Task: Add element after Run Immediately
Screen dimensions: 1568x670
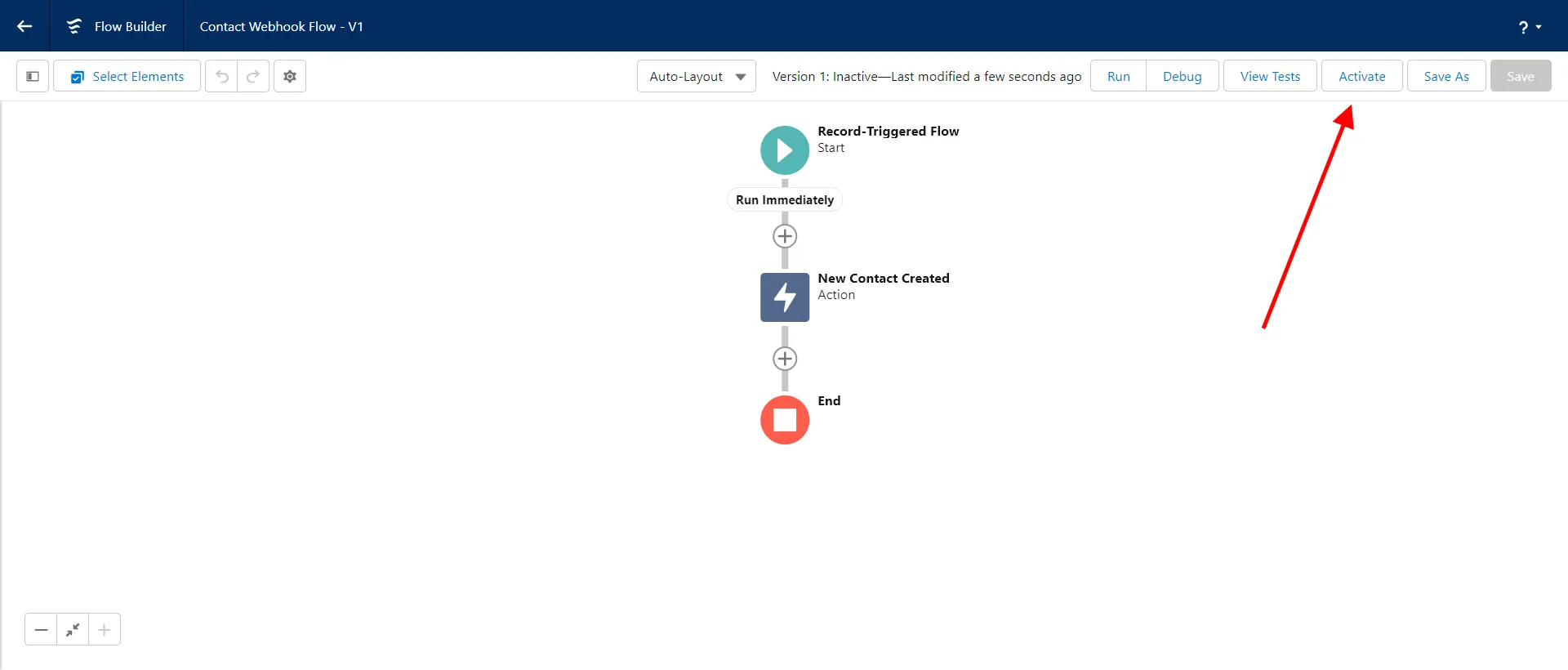Action: (785, 236)
